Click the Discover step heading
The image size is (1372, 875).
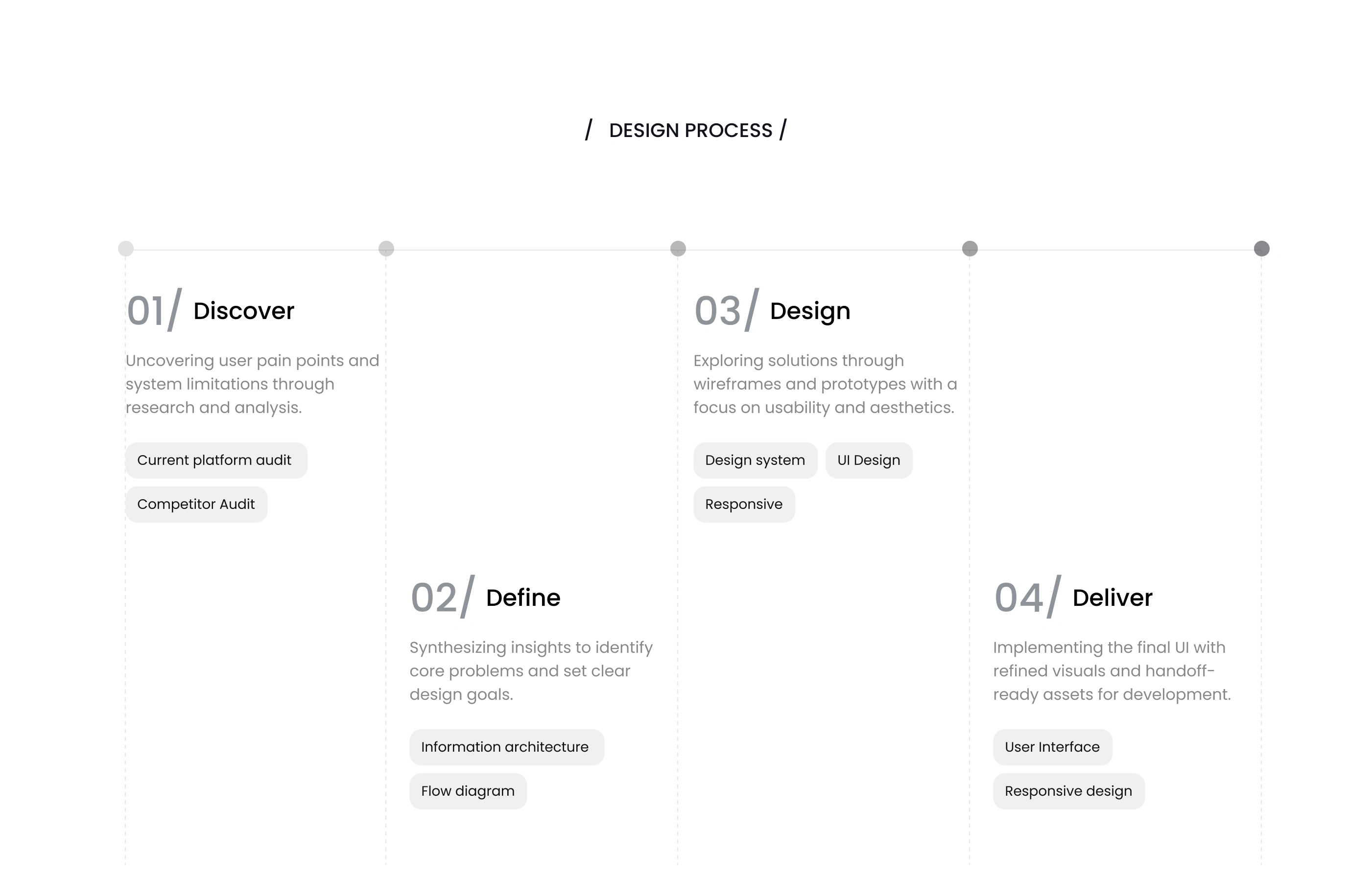pos(244,311)
